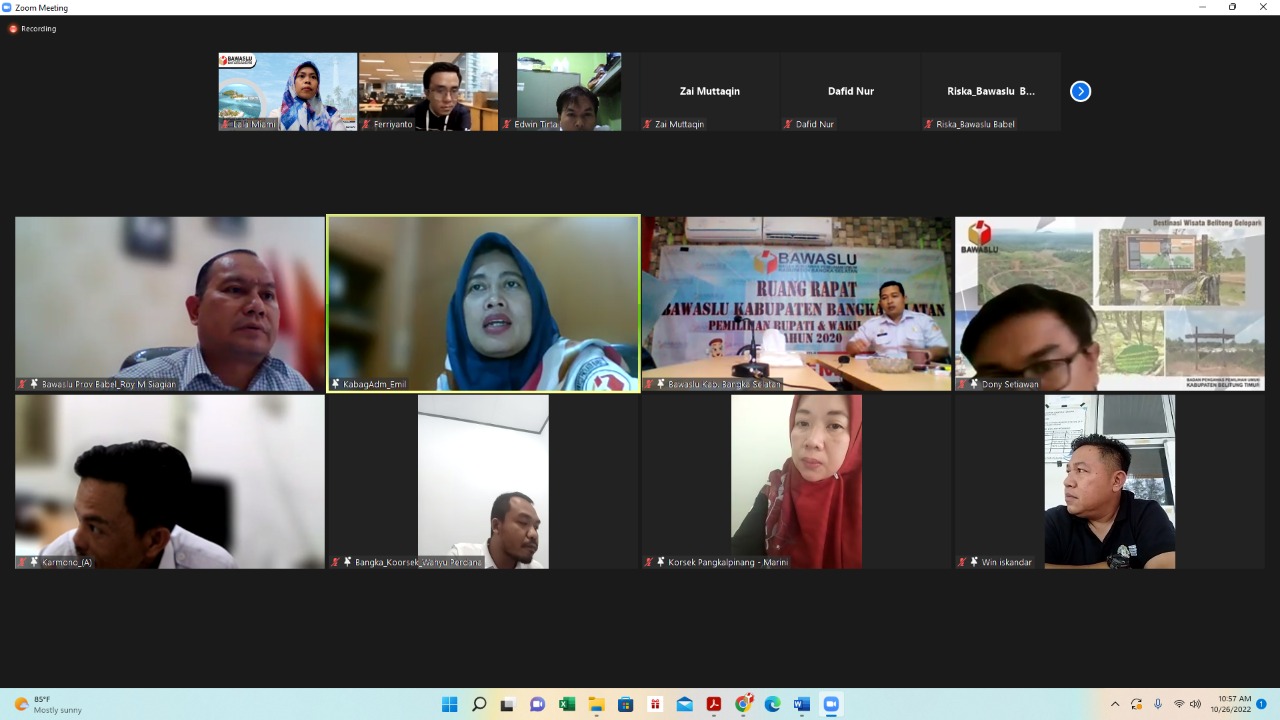Open Microsoft Word in the taskbar
Image resolution: width=1280 pixels, height=720 pixels.
pos(801,704)
